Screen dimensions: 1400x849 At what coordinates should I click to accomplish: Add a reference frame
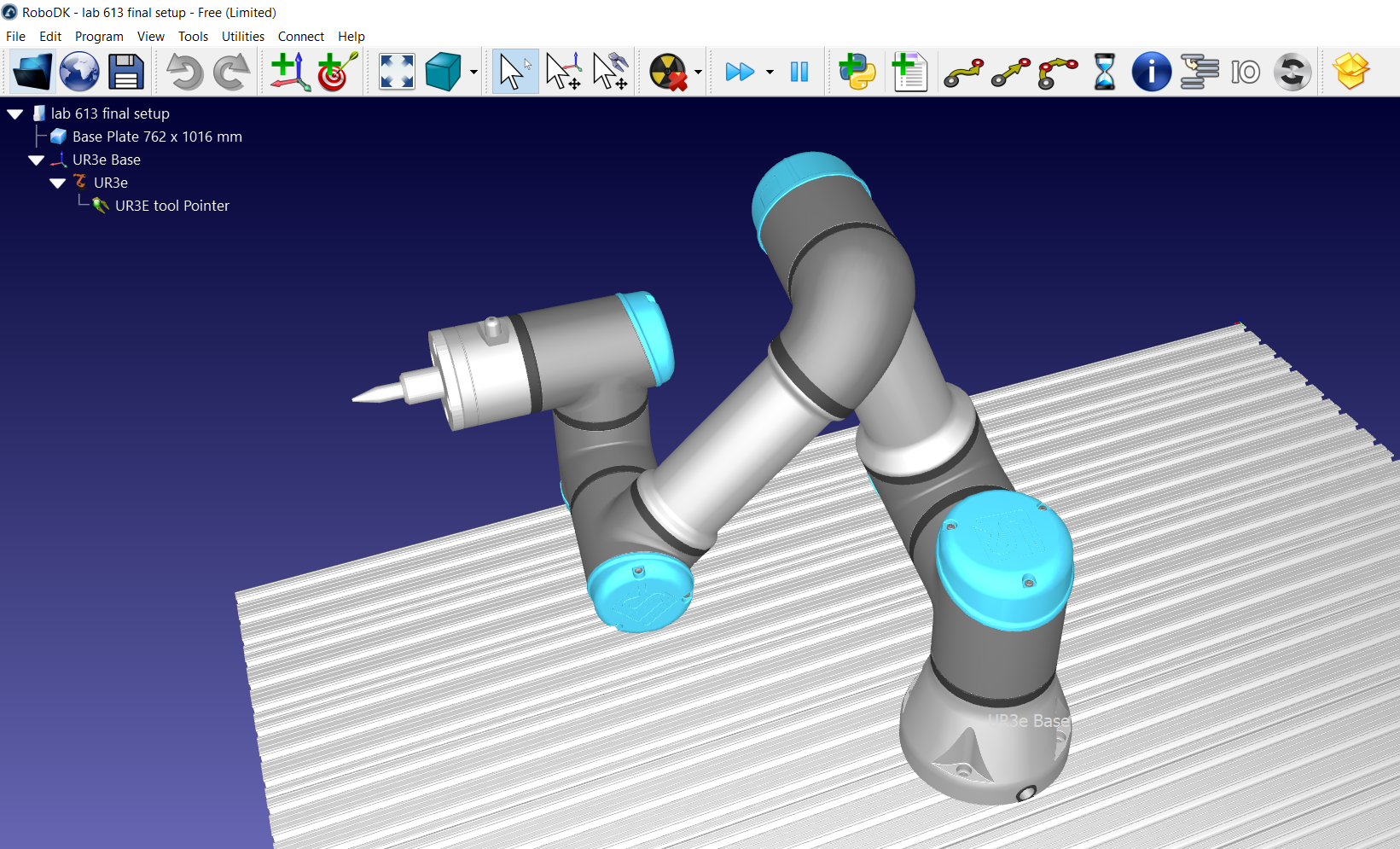(x=290, y=72)
